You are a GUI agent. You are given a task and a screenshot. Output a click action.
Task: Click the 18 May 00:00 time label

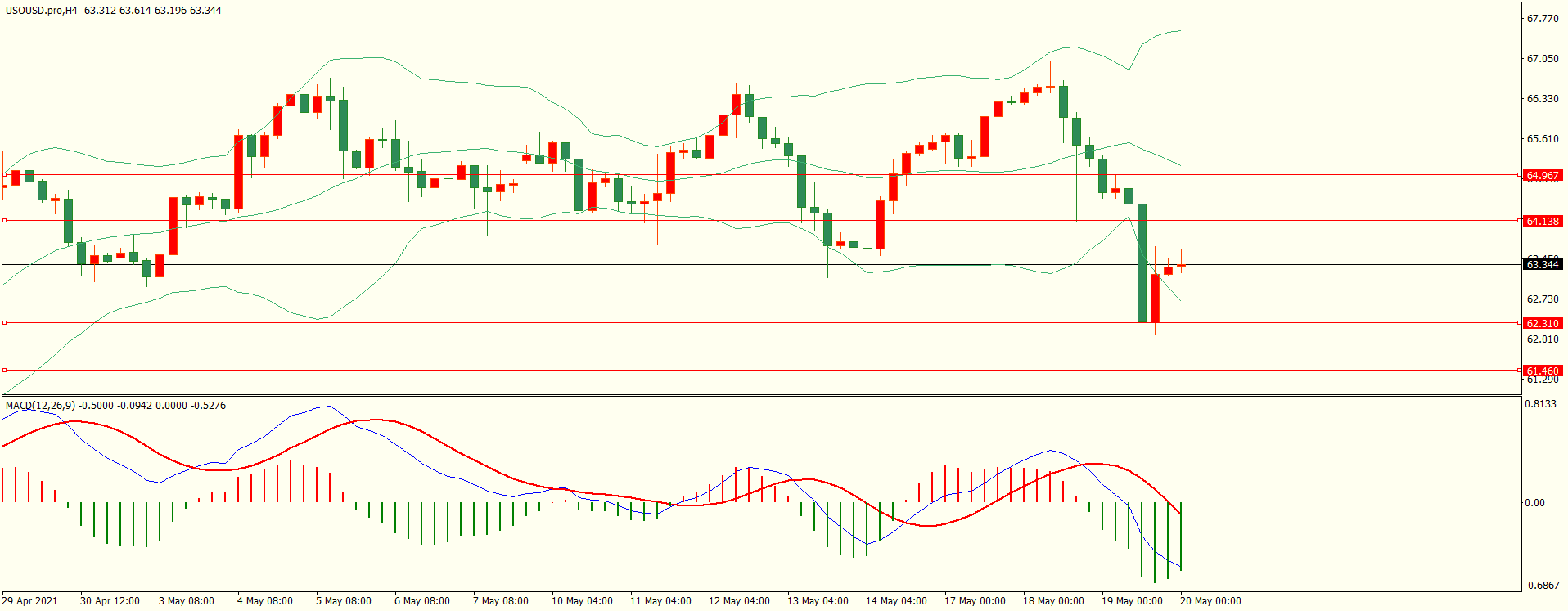click(x=1053, y=601)
